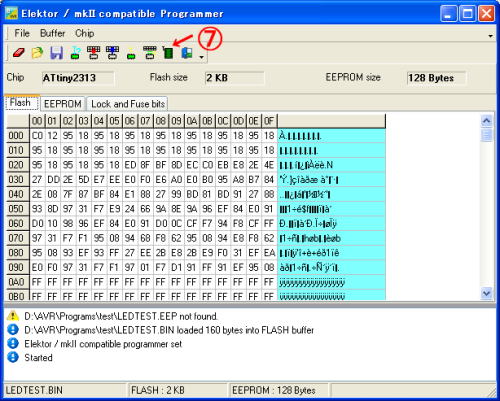Viewport: 500px width, 401px height.
Task: Click the hex view scrollbar thumb
Action: 487,135
